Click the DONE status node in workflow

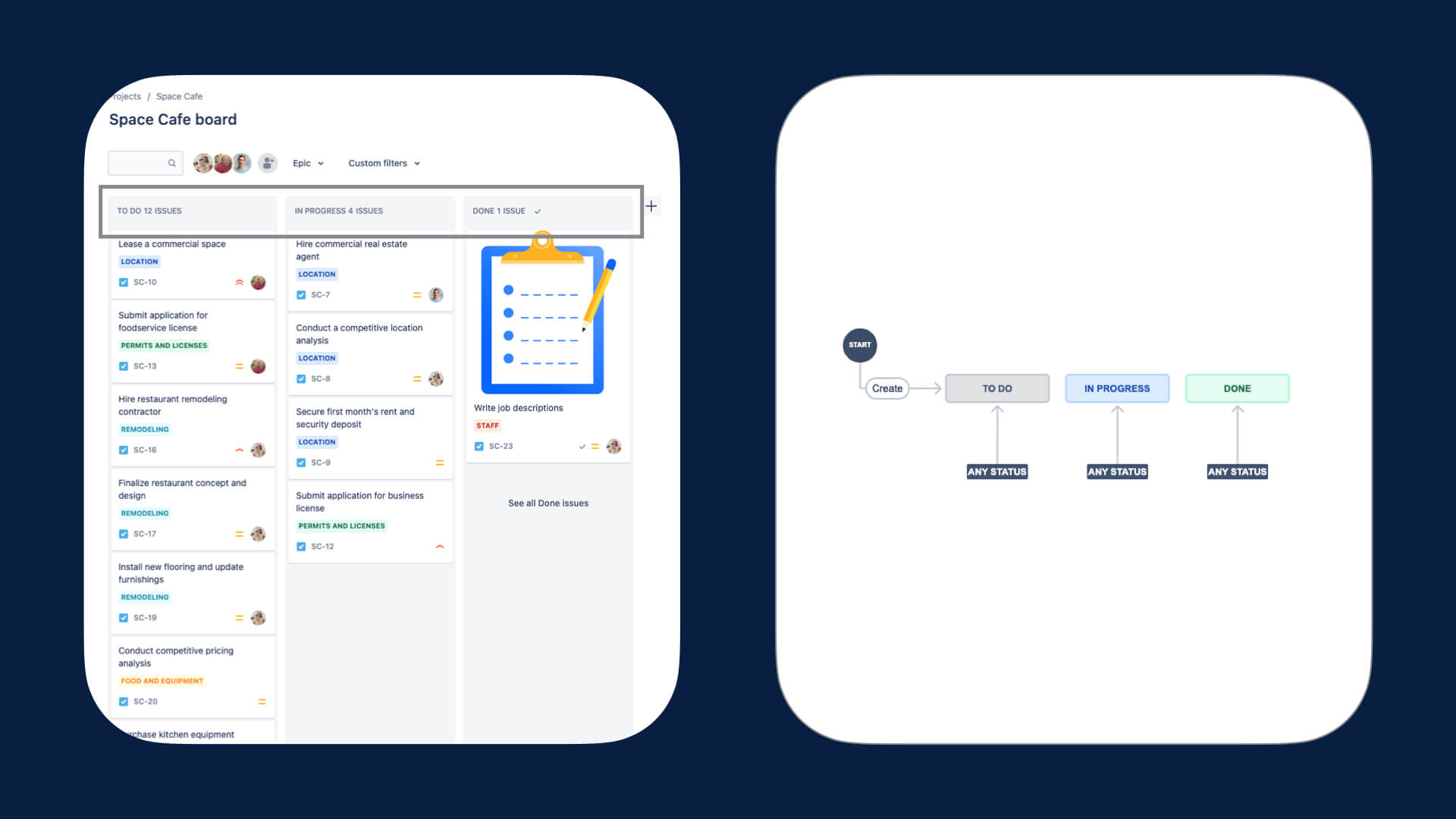1237,388
